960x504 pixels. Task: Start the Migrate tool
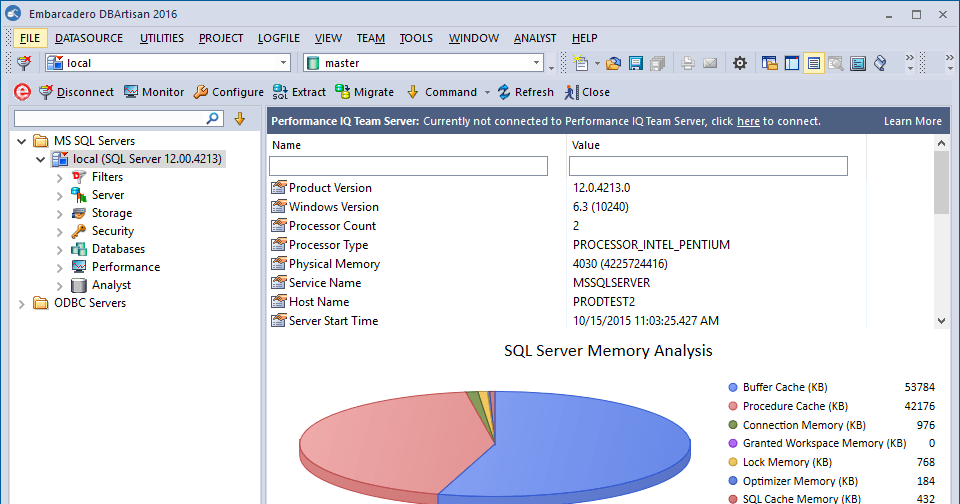[365, 92]
